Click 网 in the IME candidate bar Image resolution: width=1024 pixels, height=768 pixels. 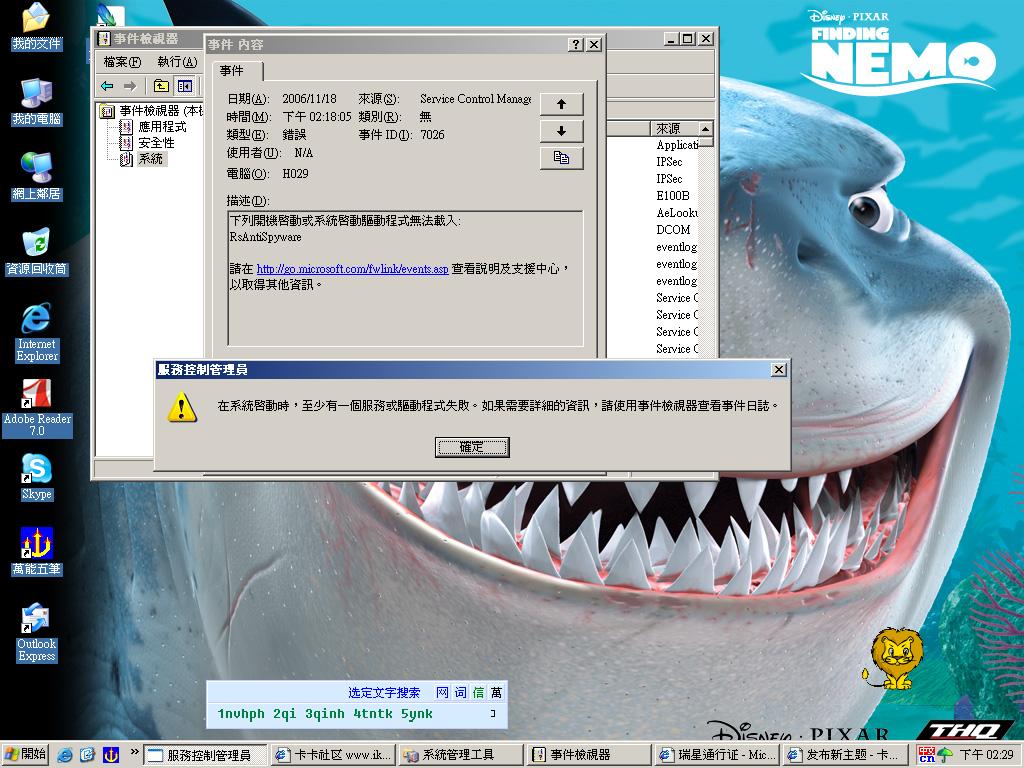pos(442,692)
